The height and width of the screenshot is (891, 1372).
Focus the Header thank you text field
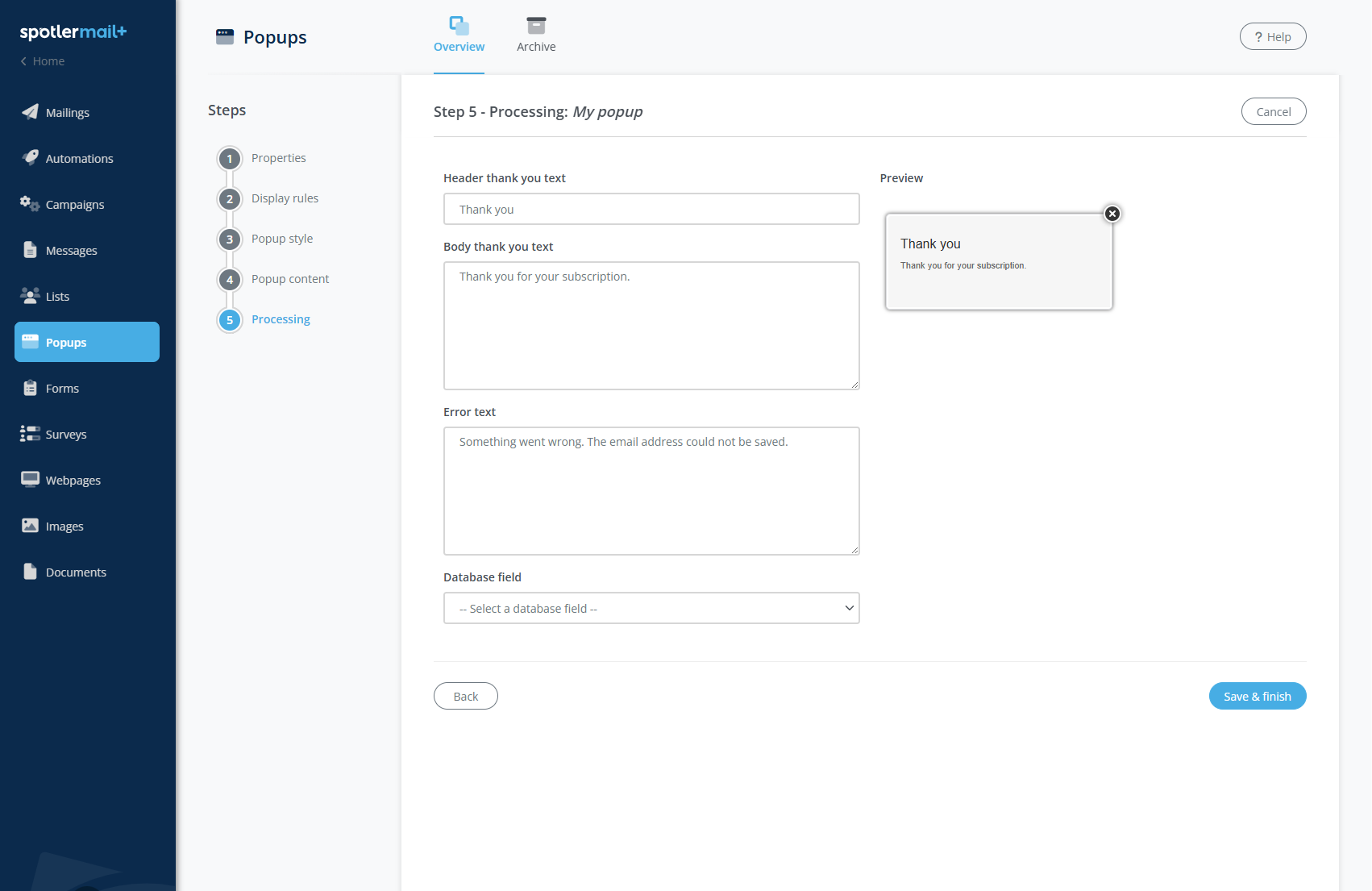[x=651, y=209]
